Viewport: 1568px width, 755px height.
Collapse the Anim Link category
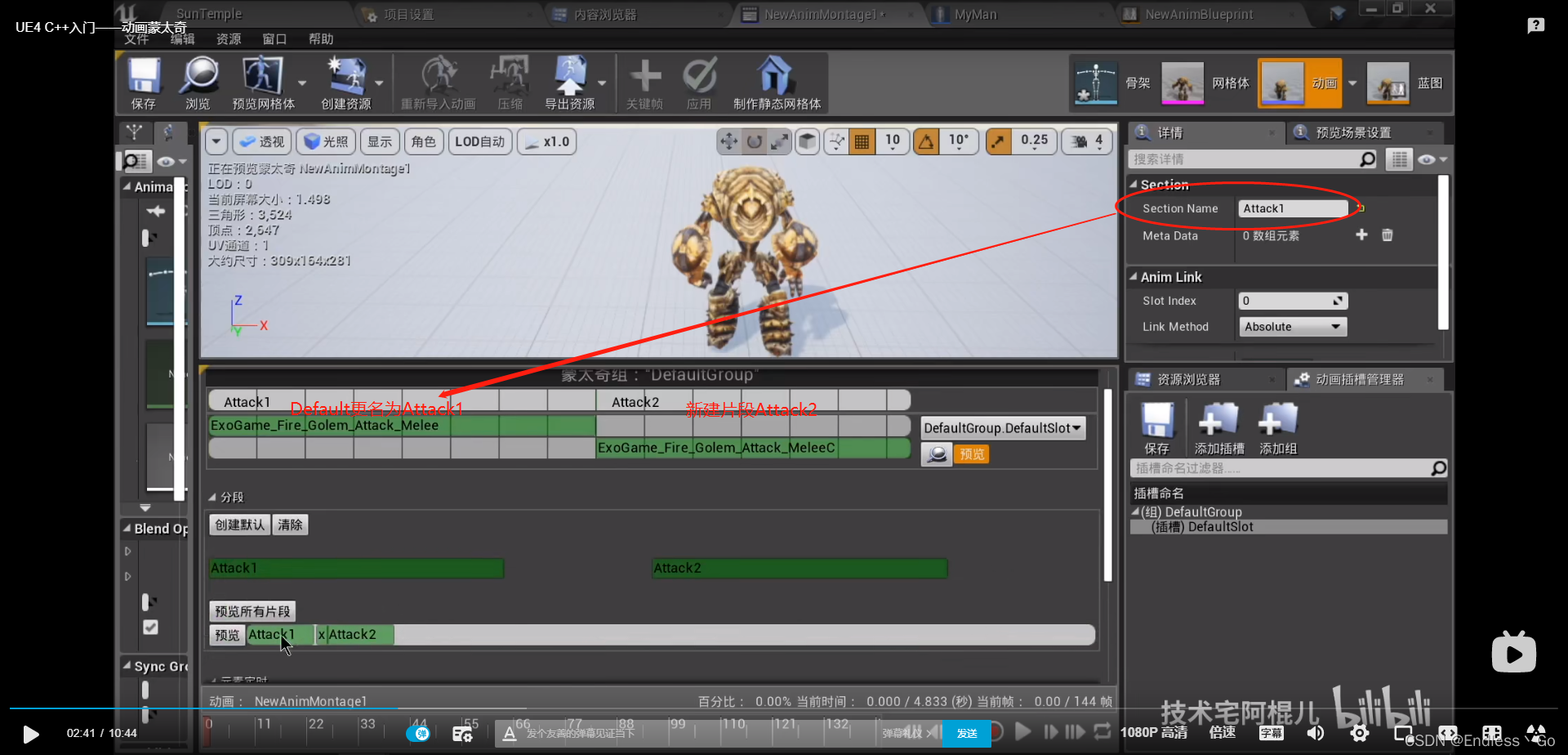pyautogui.click(x=1134, y=277)
